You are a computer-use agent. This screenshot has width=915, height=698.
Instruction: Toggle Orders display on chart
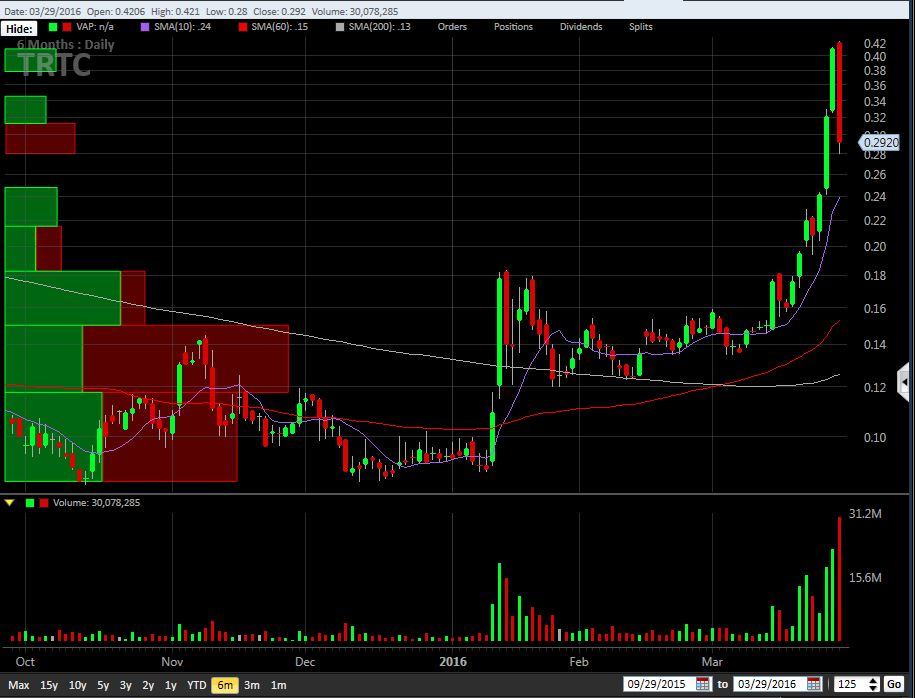click(x=452, y=27)
